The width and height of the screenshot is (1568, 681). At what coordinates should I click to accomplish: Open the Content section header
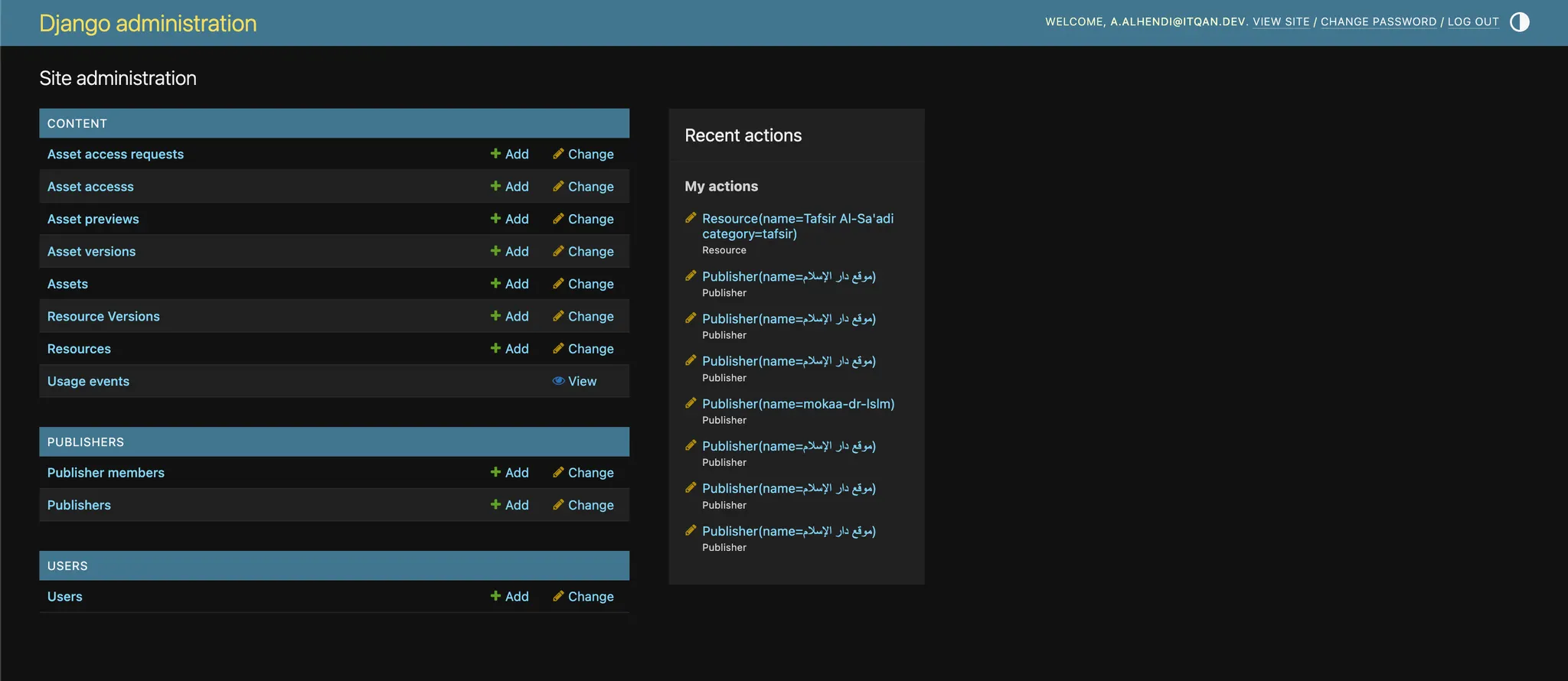click(77, 123)
